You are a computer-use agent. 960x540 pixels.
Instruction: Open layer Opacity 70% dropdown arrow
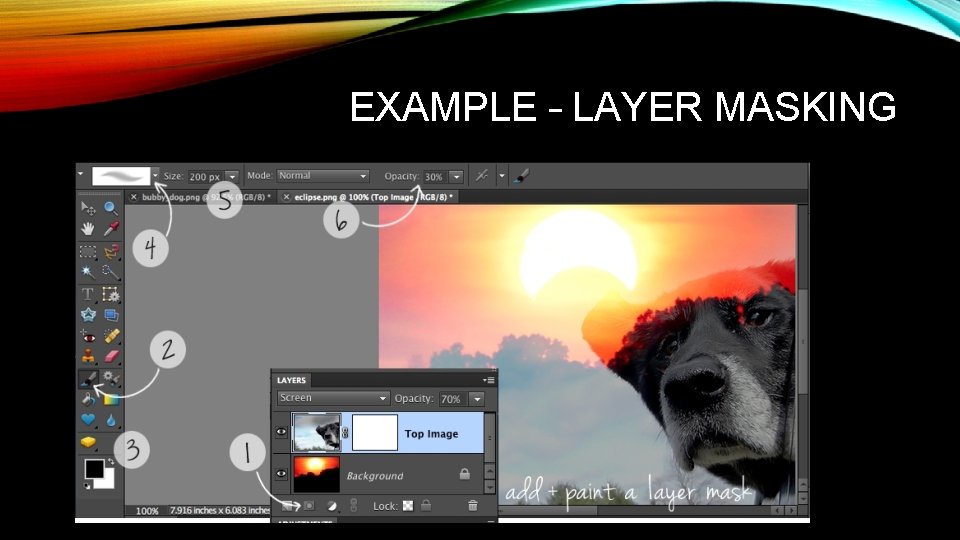[x=477, y=399]
